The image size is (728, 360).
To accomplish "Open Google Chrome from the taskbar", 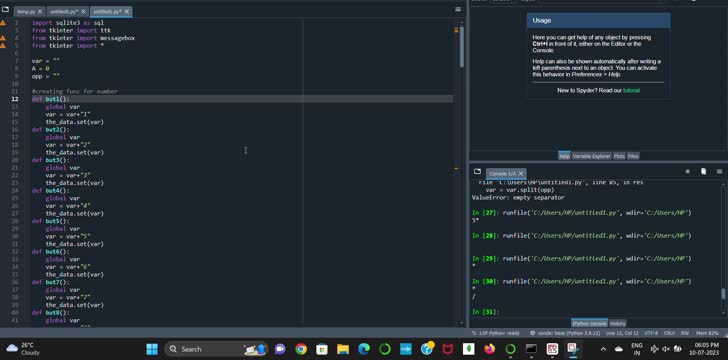I will [301, 349].
